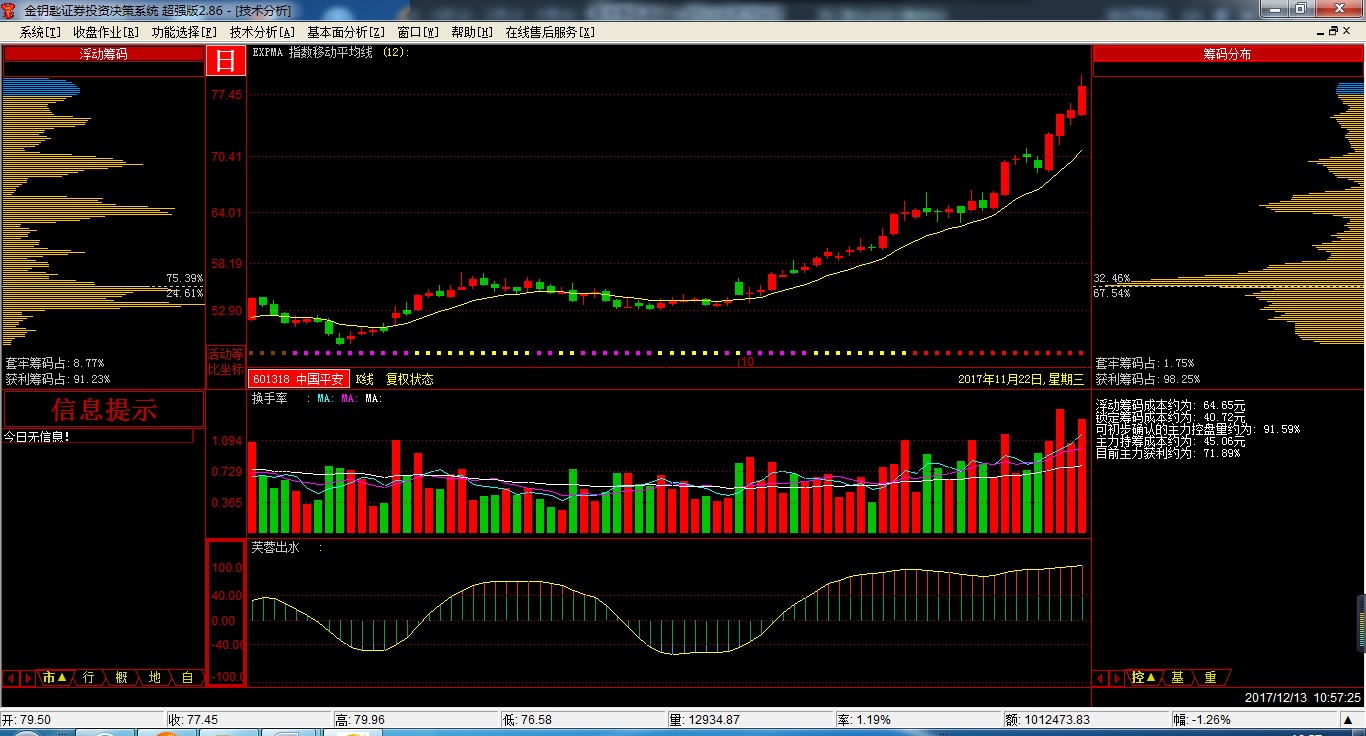Viewport: 1366px width, 736px height.
Task: Switch to the 行 tab
Action: (89, 678)
